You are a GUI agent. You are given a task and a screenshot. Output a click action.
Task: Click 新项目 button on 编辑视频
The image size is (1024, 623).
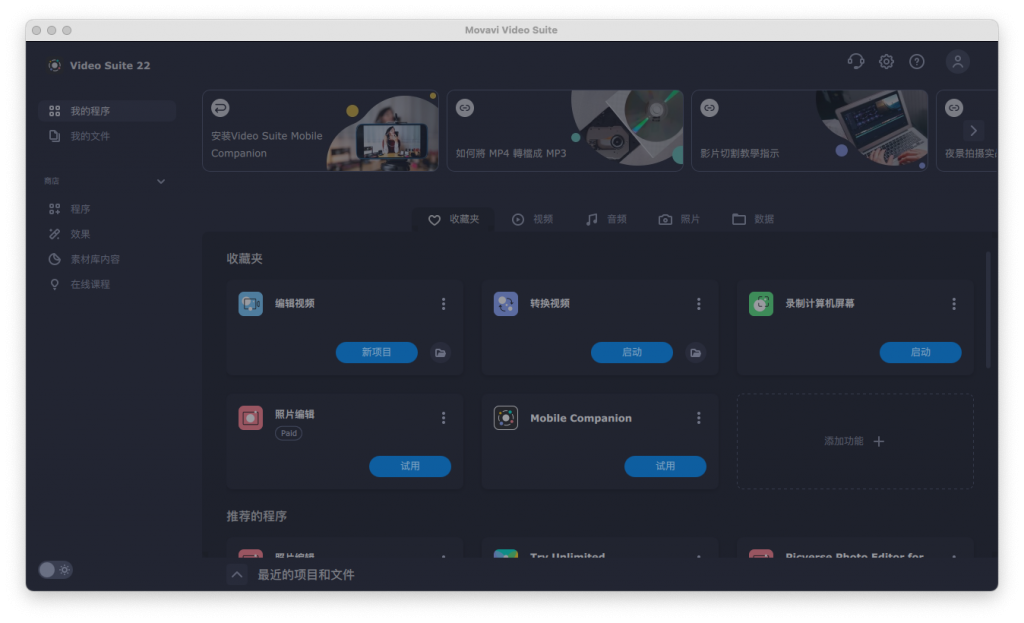coord(377,353)
